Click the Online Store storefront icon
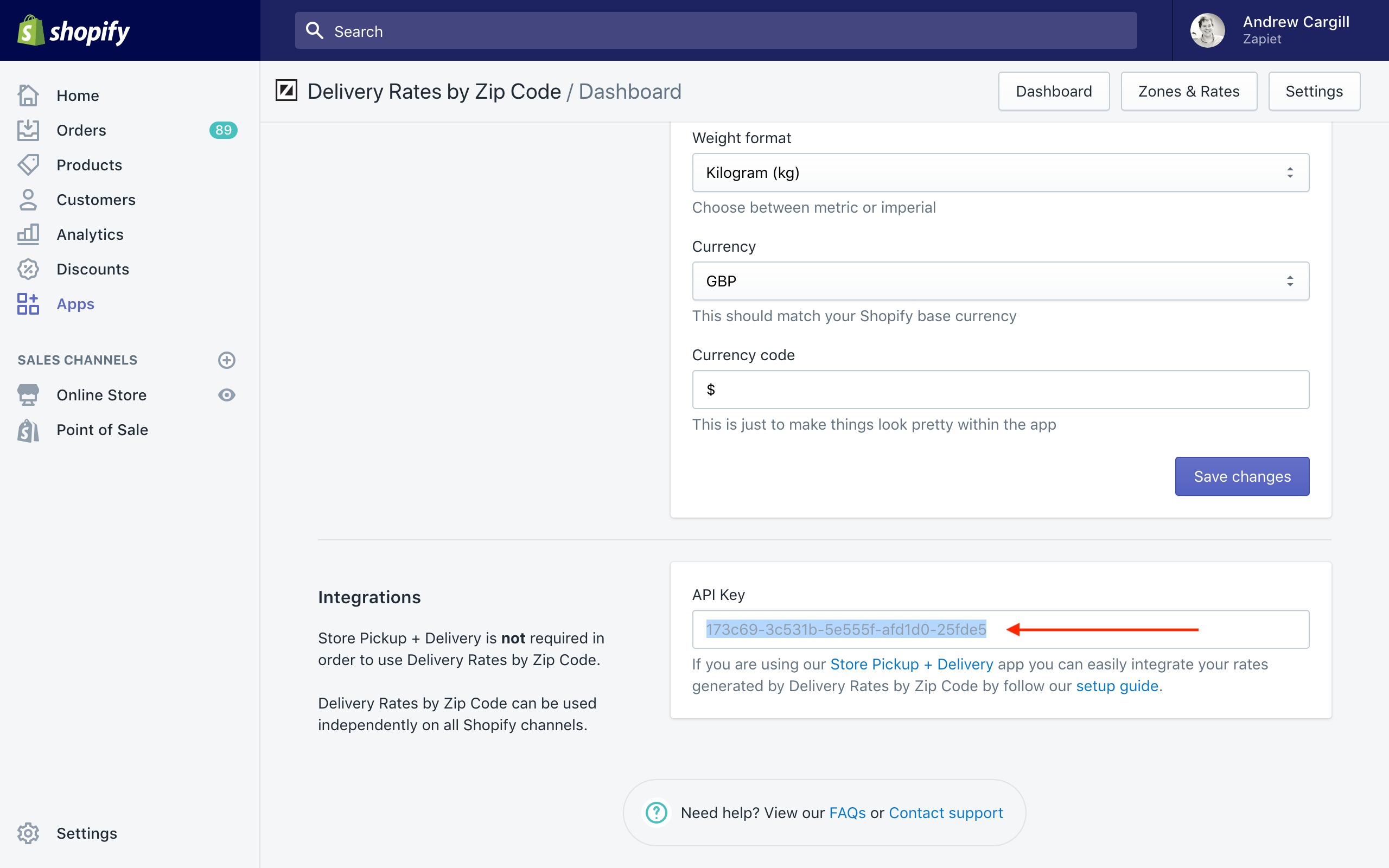The image size is (1389, 868). coord(28,395)
